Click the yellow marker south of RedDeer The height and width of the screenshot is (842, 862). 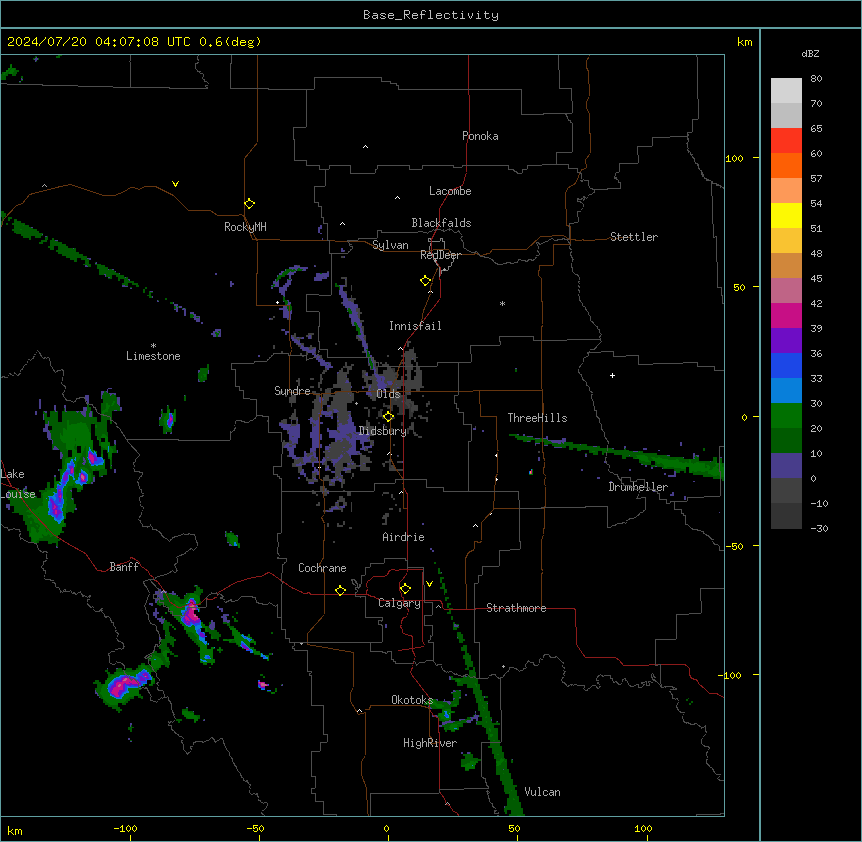click(425, 281)
